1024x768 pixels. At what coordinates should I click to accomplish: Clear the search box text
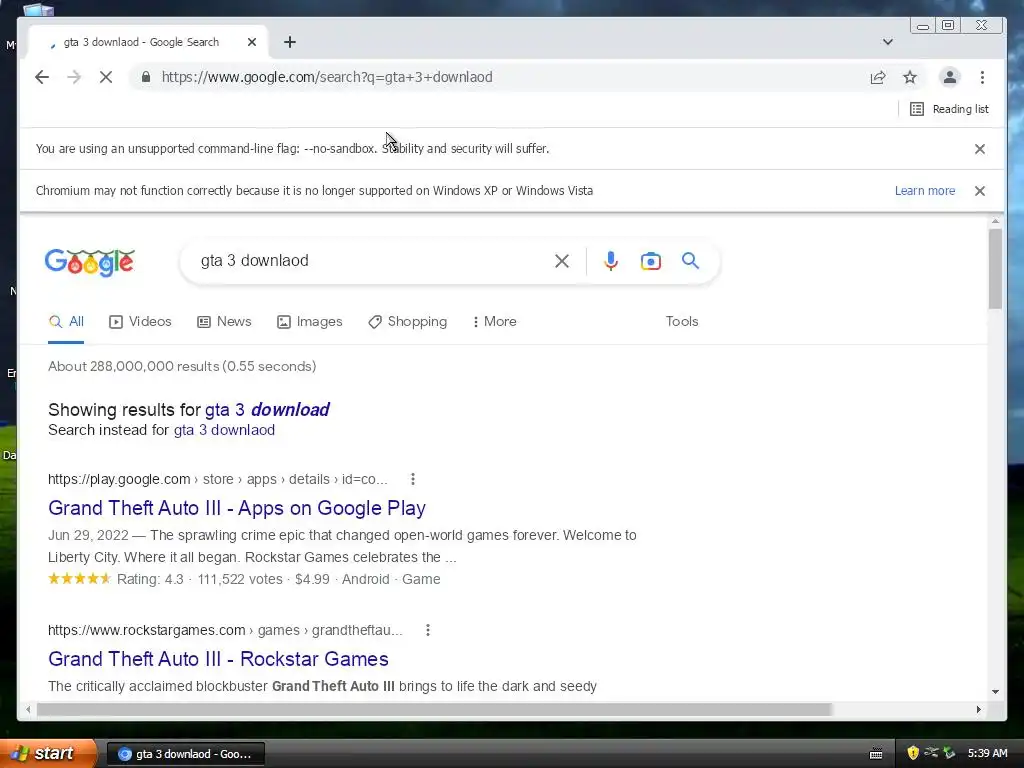(x=562, y=261)
